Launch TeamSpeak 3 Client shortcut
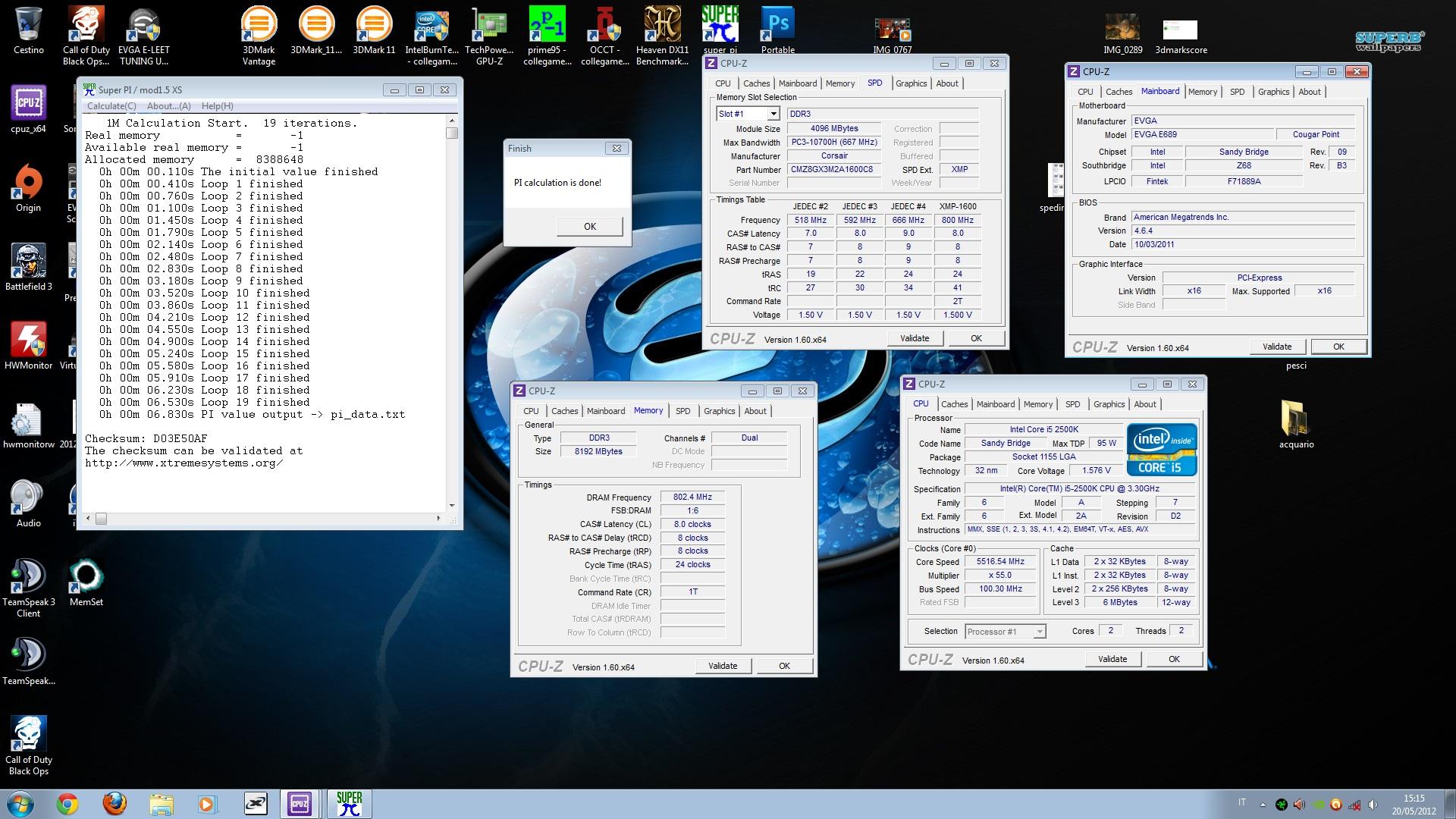The width and height of the screenshot is (1456, 819). pyautogui.click(x=28, y=588)
